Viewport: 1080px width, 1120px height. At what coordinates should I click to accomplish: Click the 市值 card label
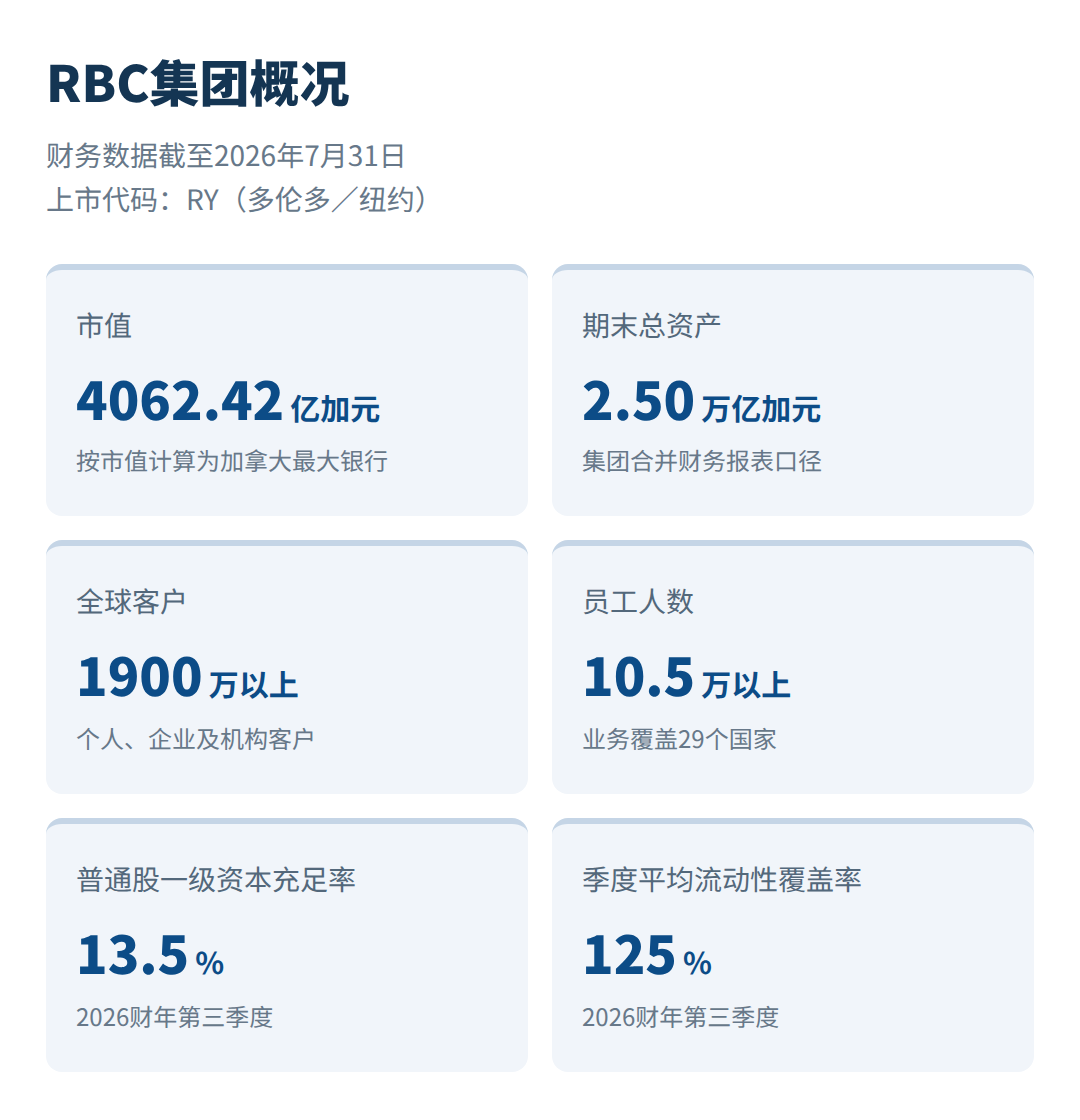104,326
